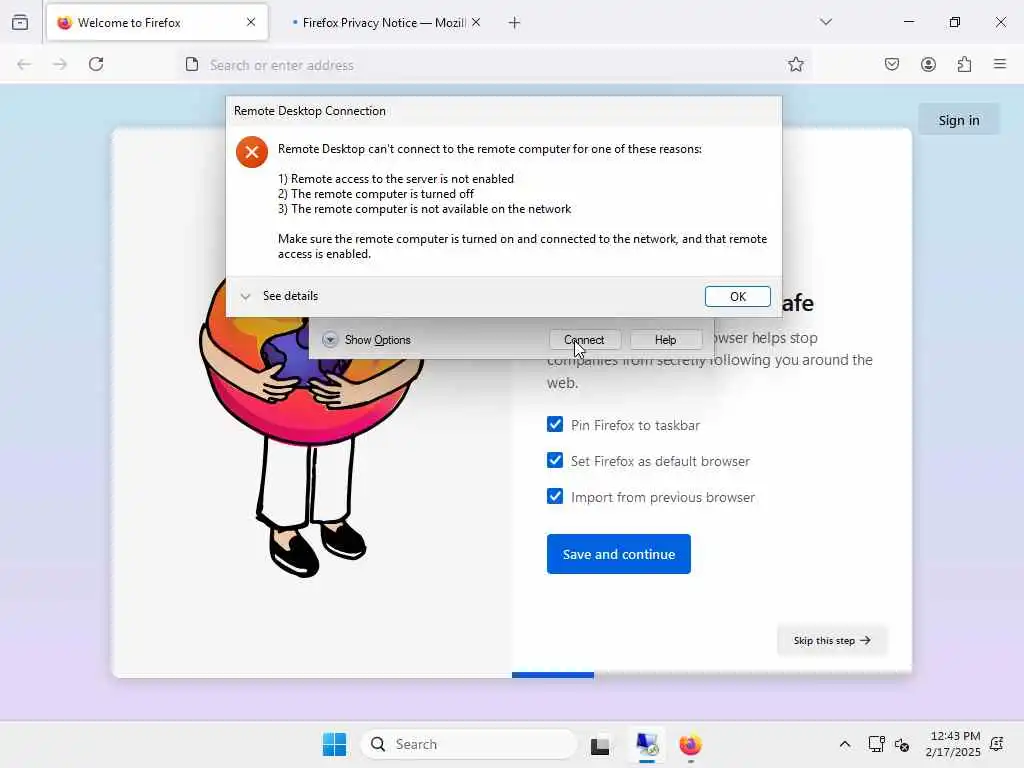Open the Task View icon on taskbar

[x=600, y=744]
